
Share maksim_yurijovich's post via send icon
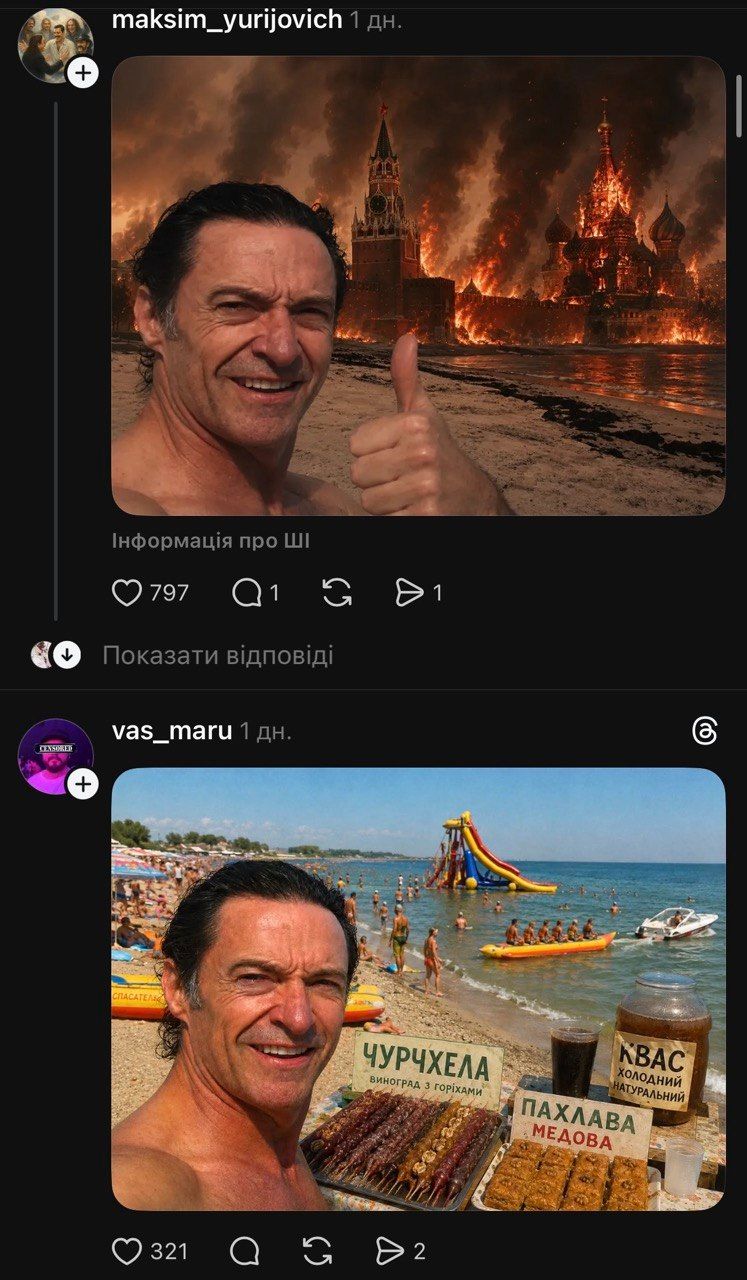(x=409, y=593)
